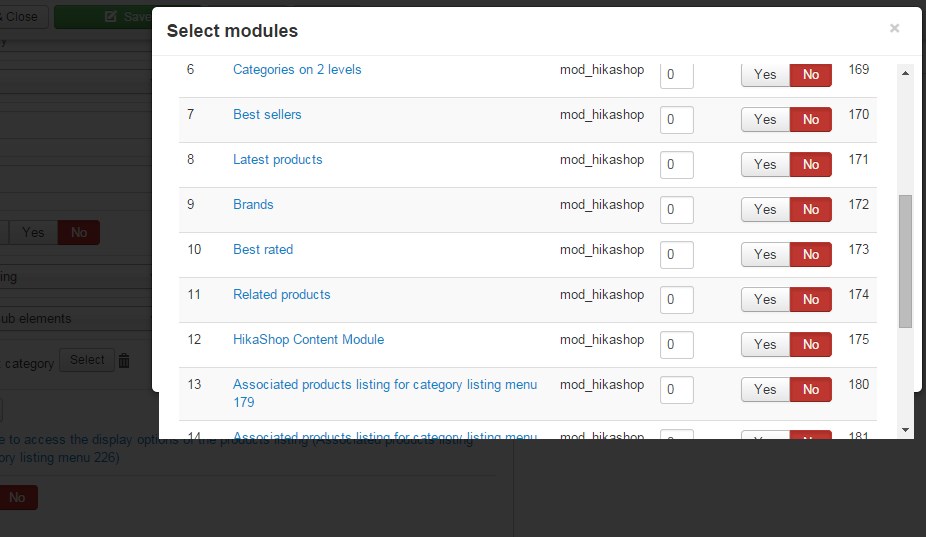Click scrollbar up arrow in modules list

[905, 73]
